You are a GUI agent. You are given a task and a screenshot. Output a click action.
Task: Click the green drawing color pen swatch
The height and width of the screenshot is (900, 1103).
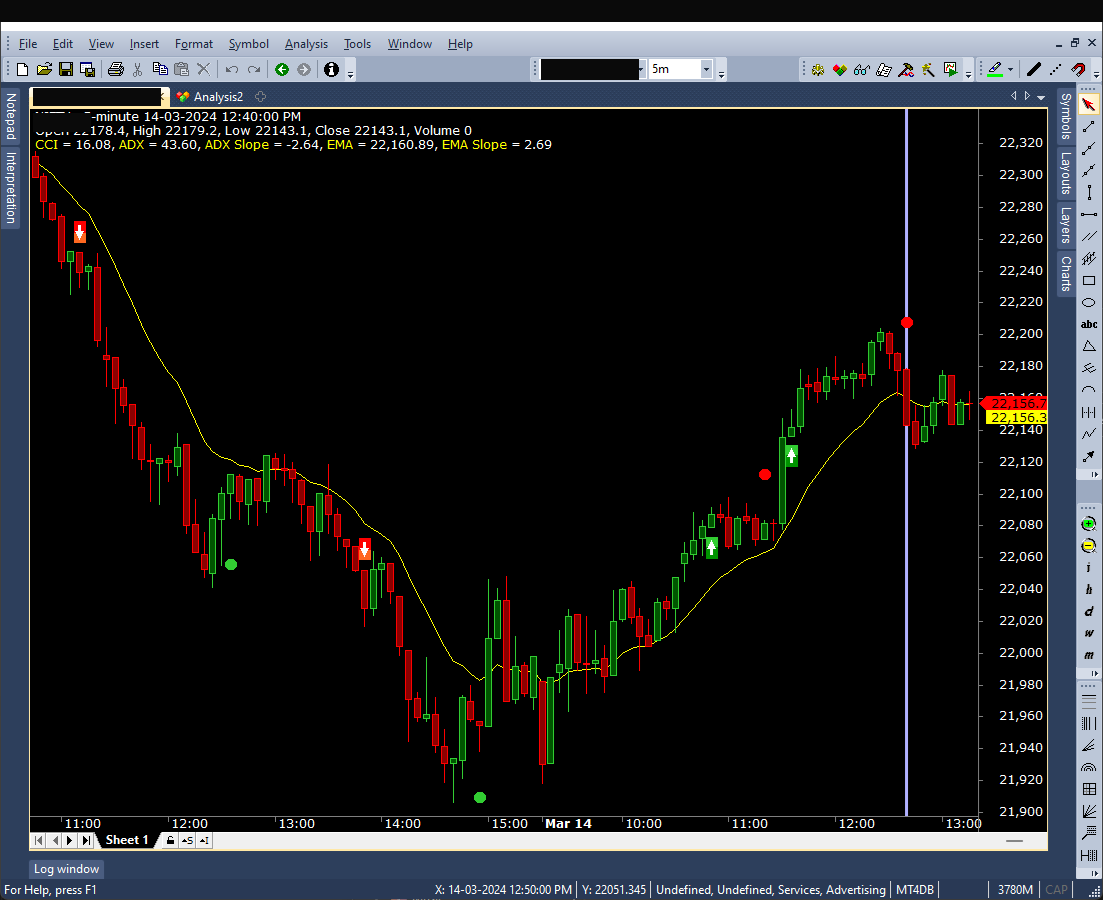(x=995, y=69)
